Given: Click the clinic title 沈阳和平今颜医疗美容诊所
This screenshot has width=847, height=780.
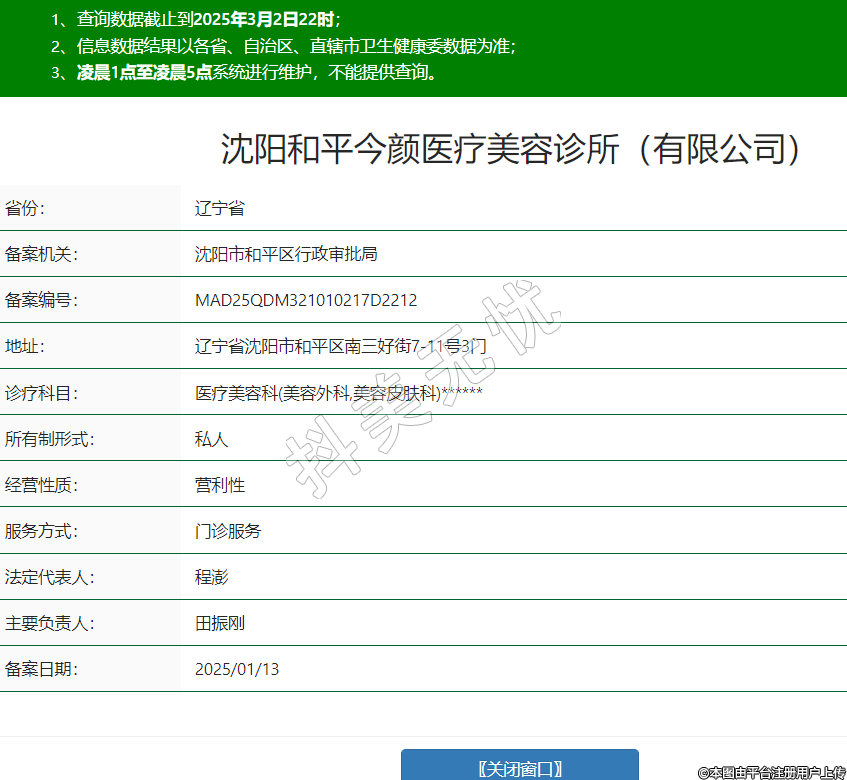Looking at the screenshot, I should (x=511, y=149).
